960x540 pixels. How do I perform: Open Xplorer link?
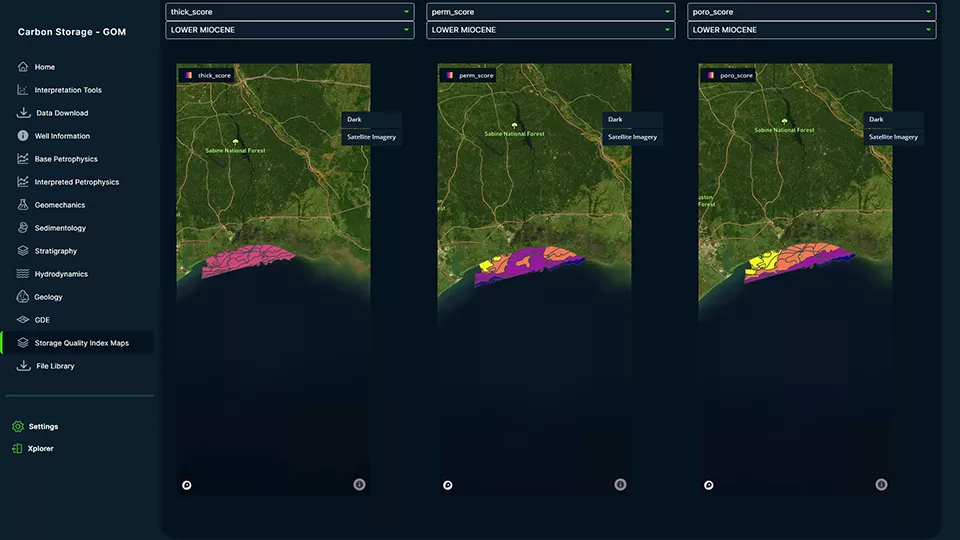(40, 449)
